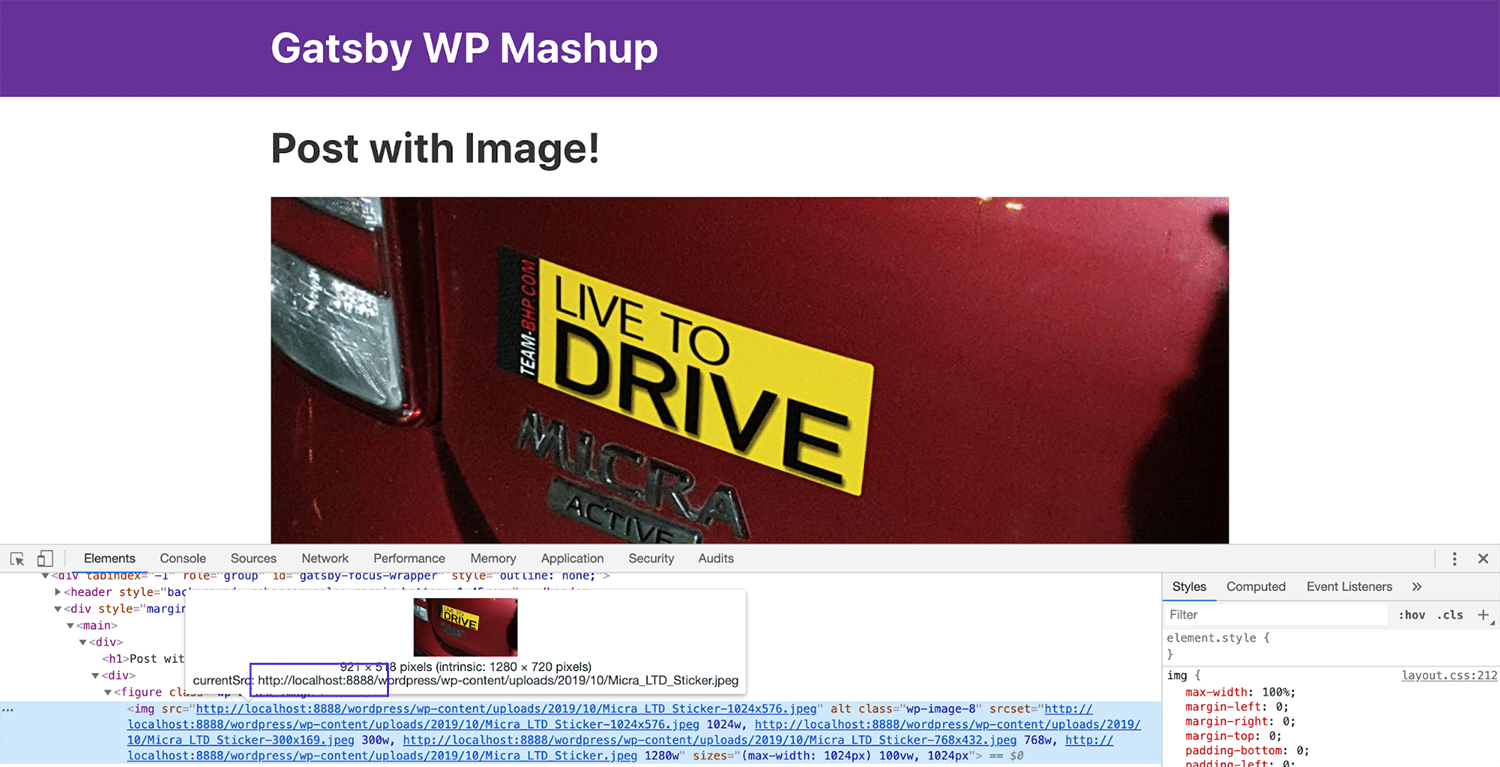Add new style rule plus icon

(1483, 615)
